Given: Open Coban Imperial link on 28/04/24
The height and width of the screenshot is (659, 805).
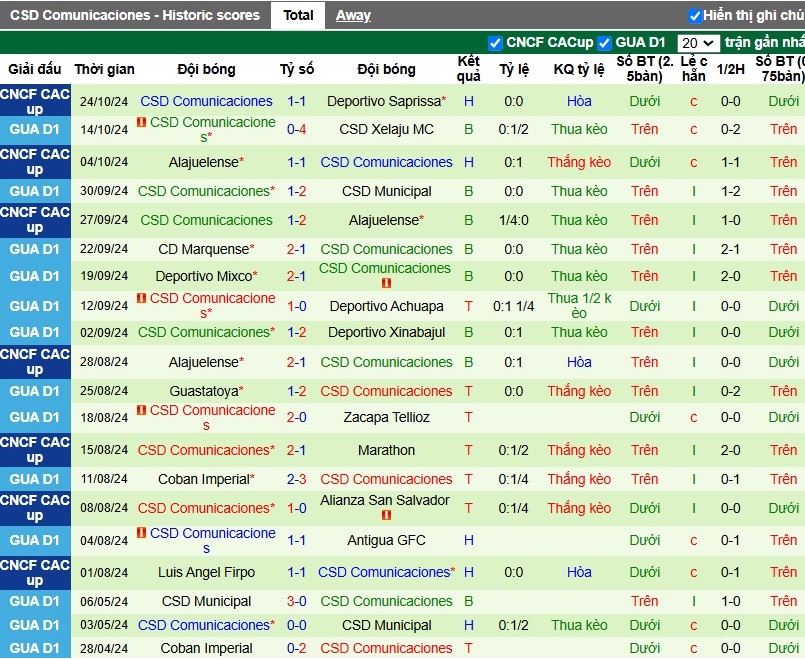Looking at the screenshot, I should click(206, 649).
